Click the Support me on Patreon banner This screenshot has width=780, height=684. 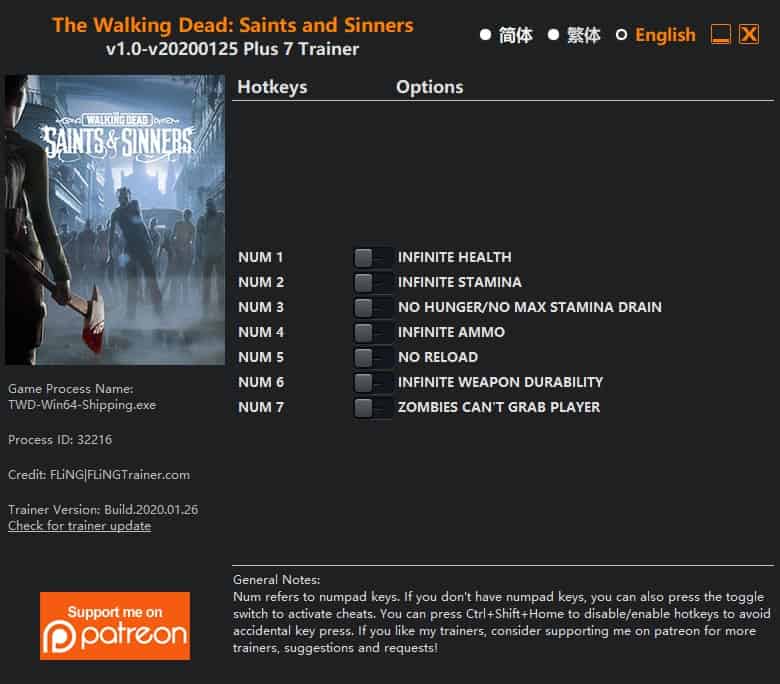[115, 626]
